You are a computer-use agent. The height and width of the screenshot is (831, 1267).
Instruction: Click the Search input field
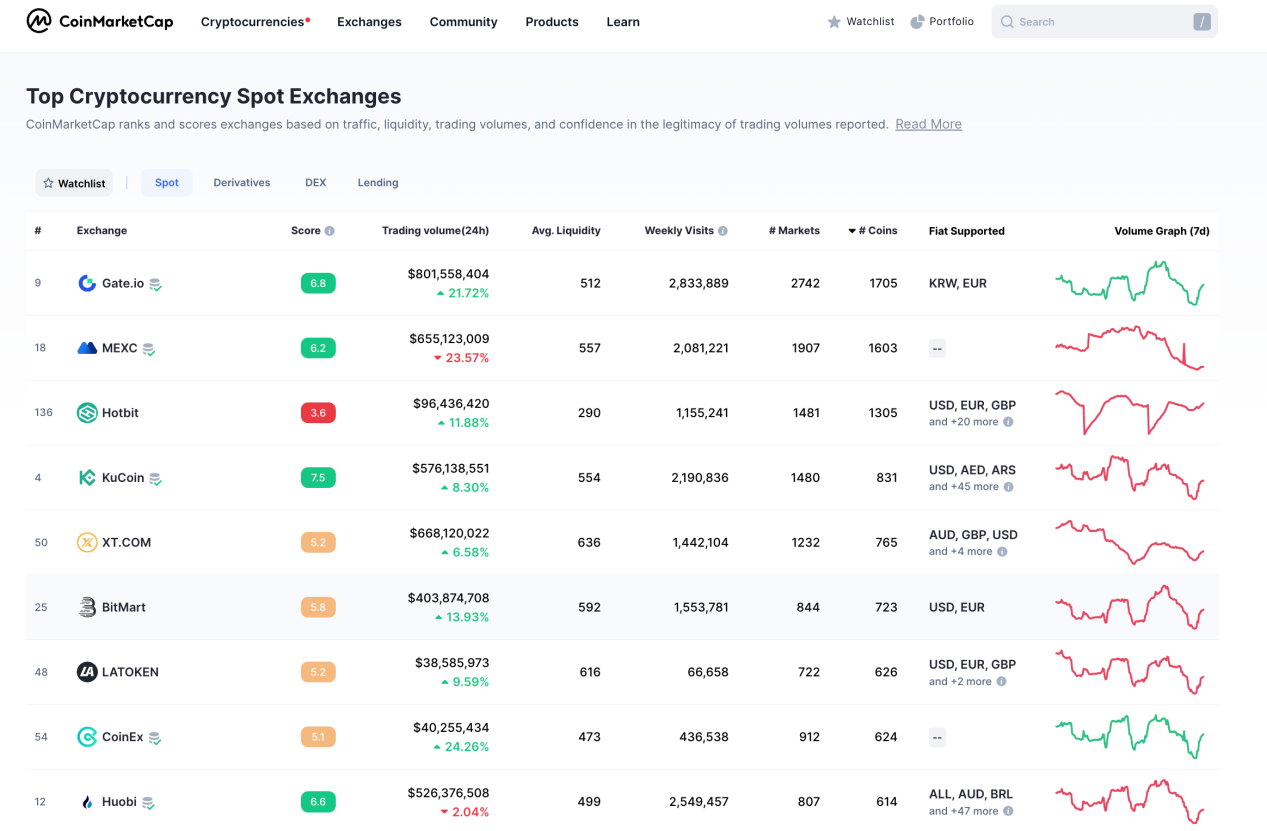pos(1100,22)
